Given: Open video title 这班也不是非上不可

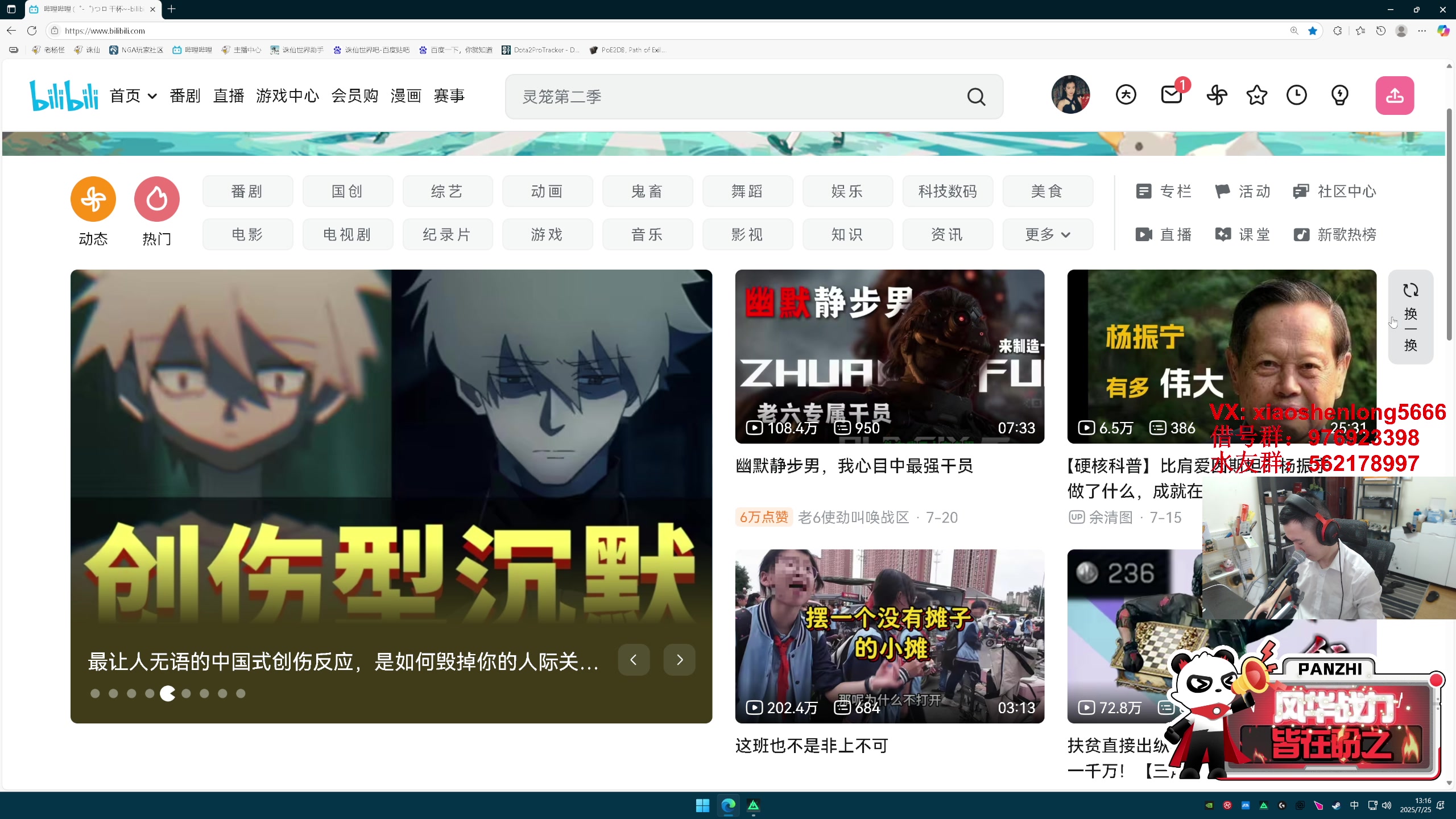Looking at the screenshot, I should (812, 746).
